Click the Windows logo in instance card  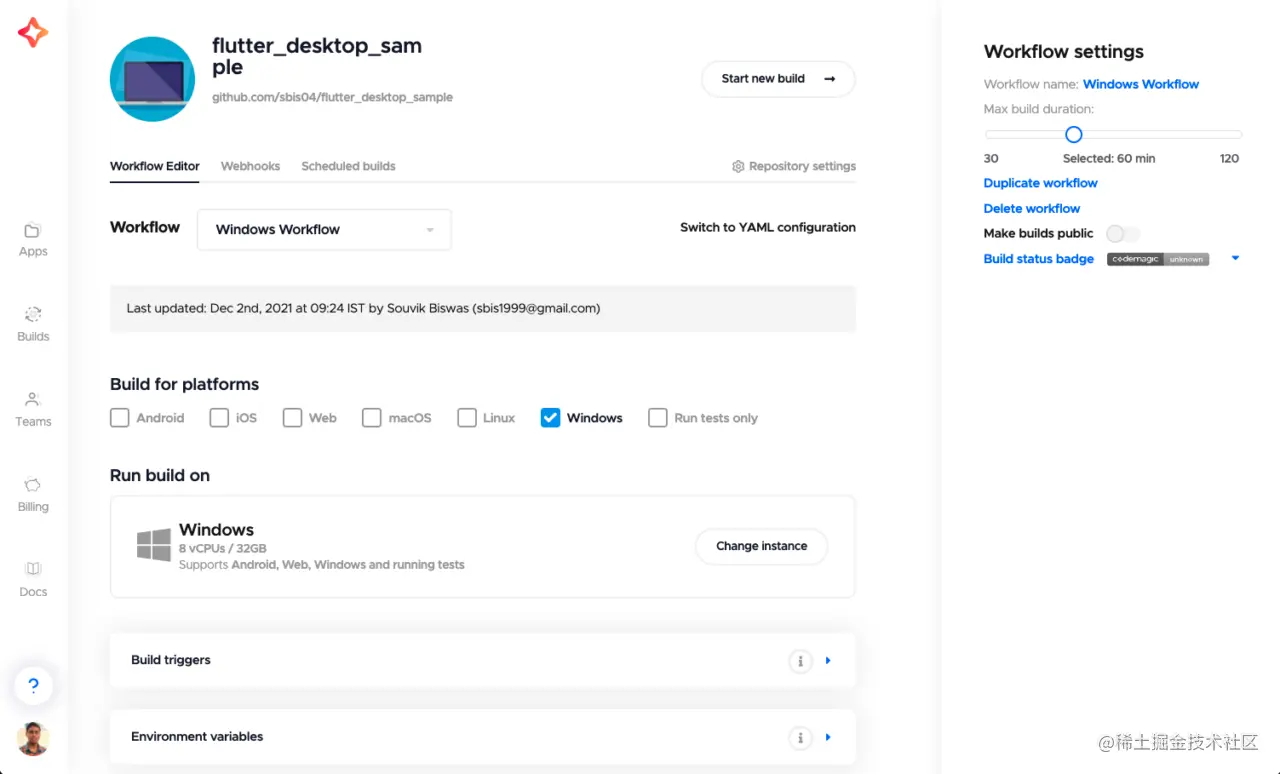(x=154, y=546)
